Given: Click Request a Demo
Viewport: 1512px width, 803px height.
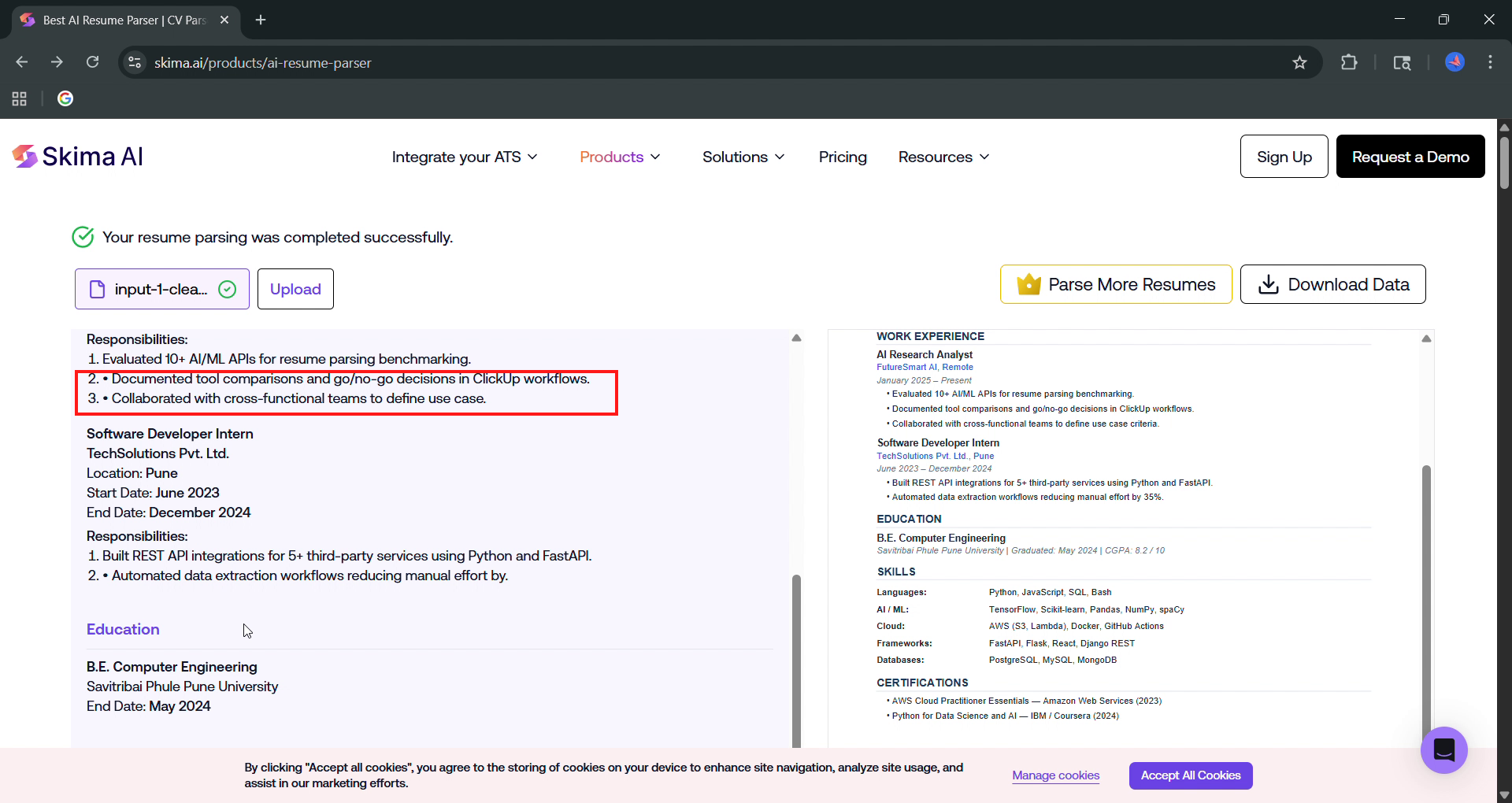Looking at the screenshot, I should pyautogui.click(x=1410, y=156).
